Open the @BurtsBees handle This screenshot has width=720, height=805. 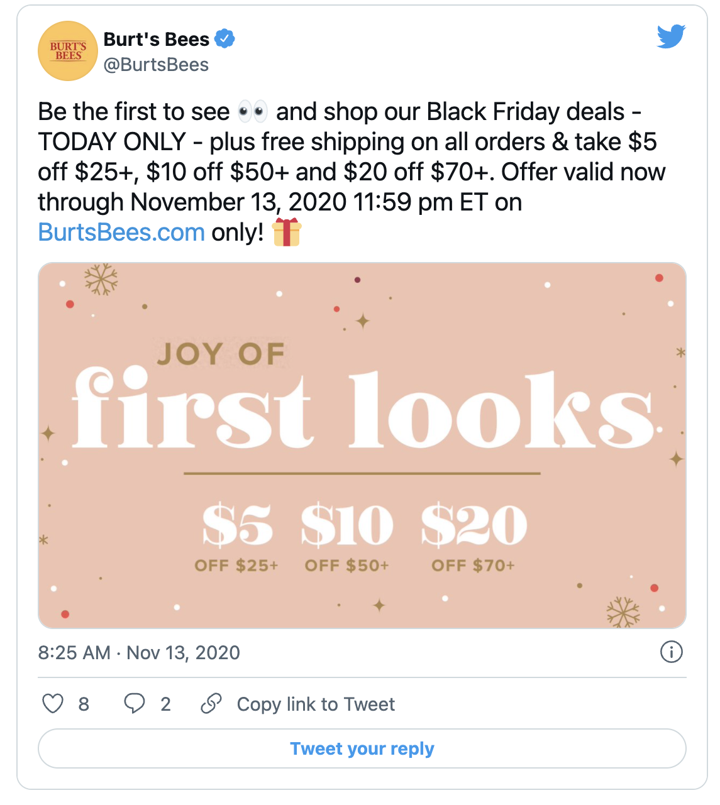tap(156, 65)
